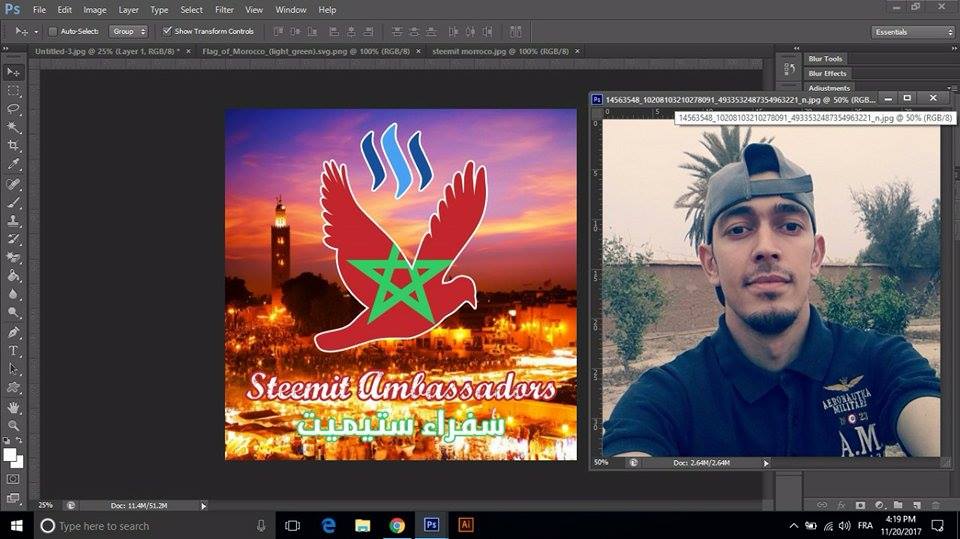
Task: Select the Paint Bucket tool
Action: (13, 276)
